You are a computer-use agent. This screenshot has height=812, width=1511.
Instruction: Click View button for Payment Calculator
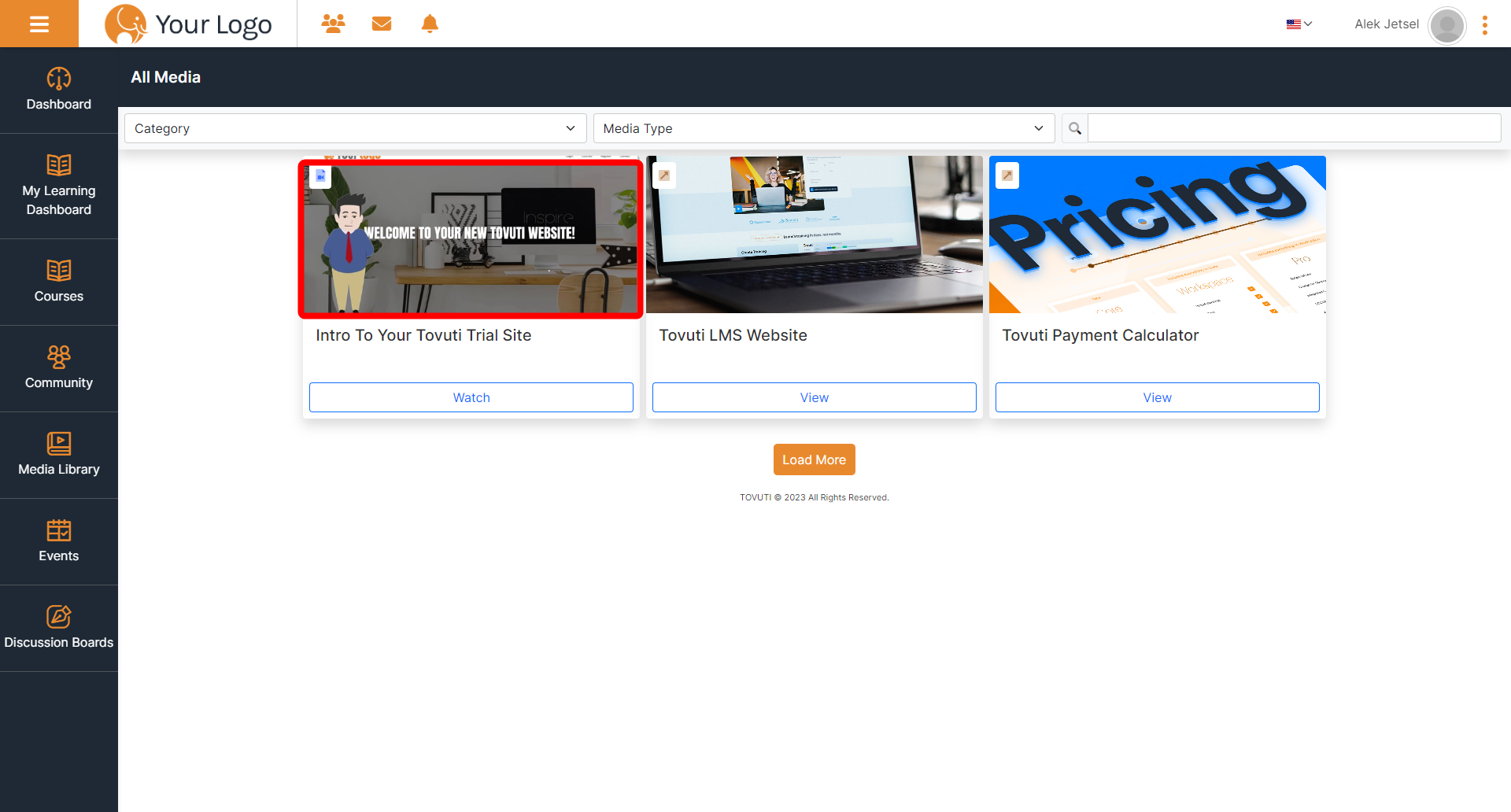(x=1158, y=397)
